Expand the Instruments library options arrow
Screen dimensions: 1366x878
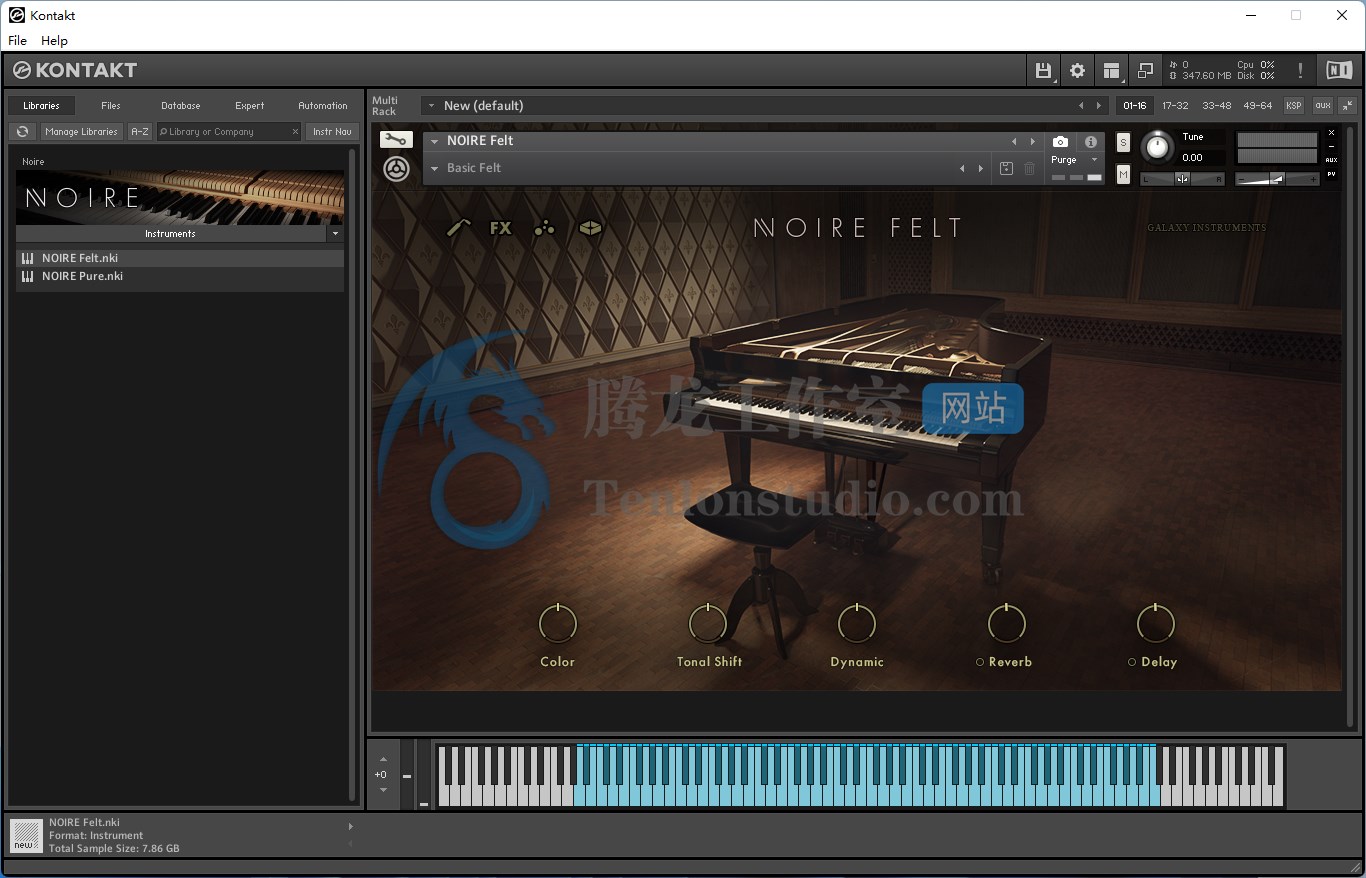coord(335,233)
